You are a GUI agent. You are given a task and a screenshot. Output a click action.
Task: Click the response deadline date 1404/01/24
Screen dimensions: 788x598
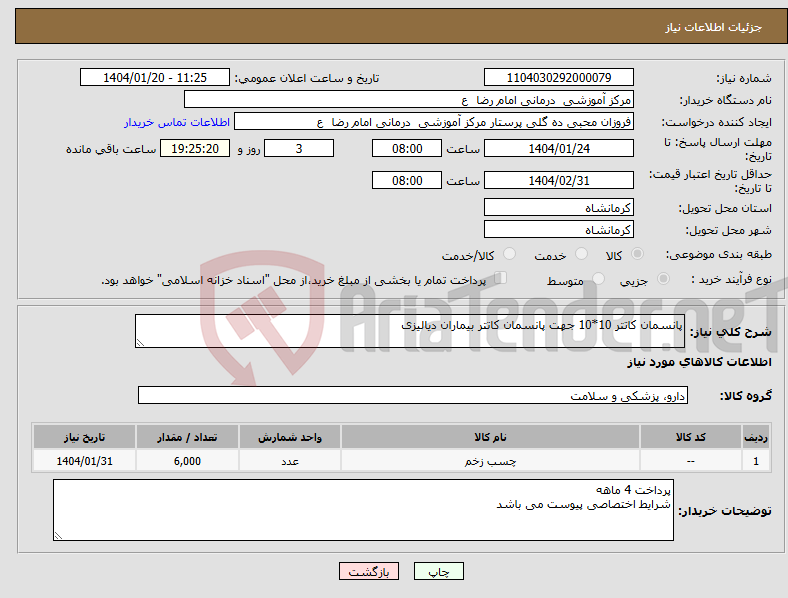(x=558, y=148)
